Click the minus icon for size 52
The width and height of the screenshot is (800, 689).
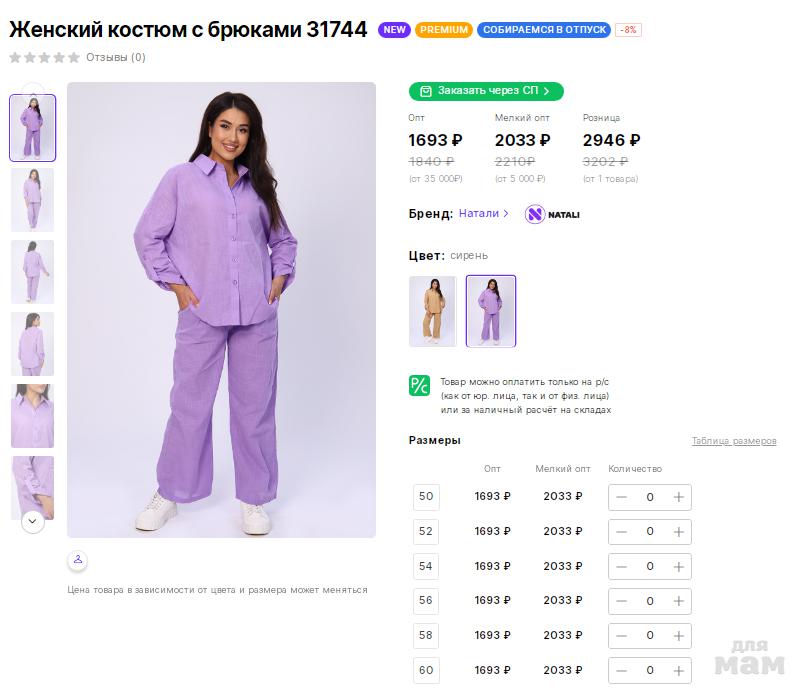pyautogui.click(x=622, y=532)
